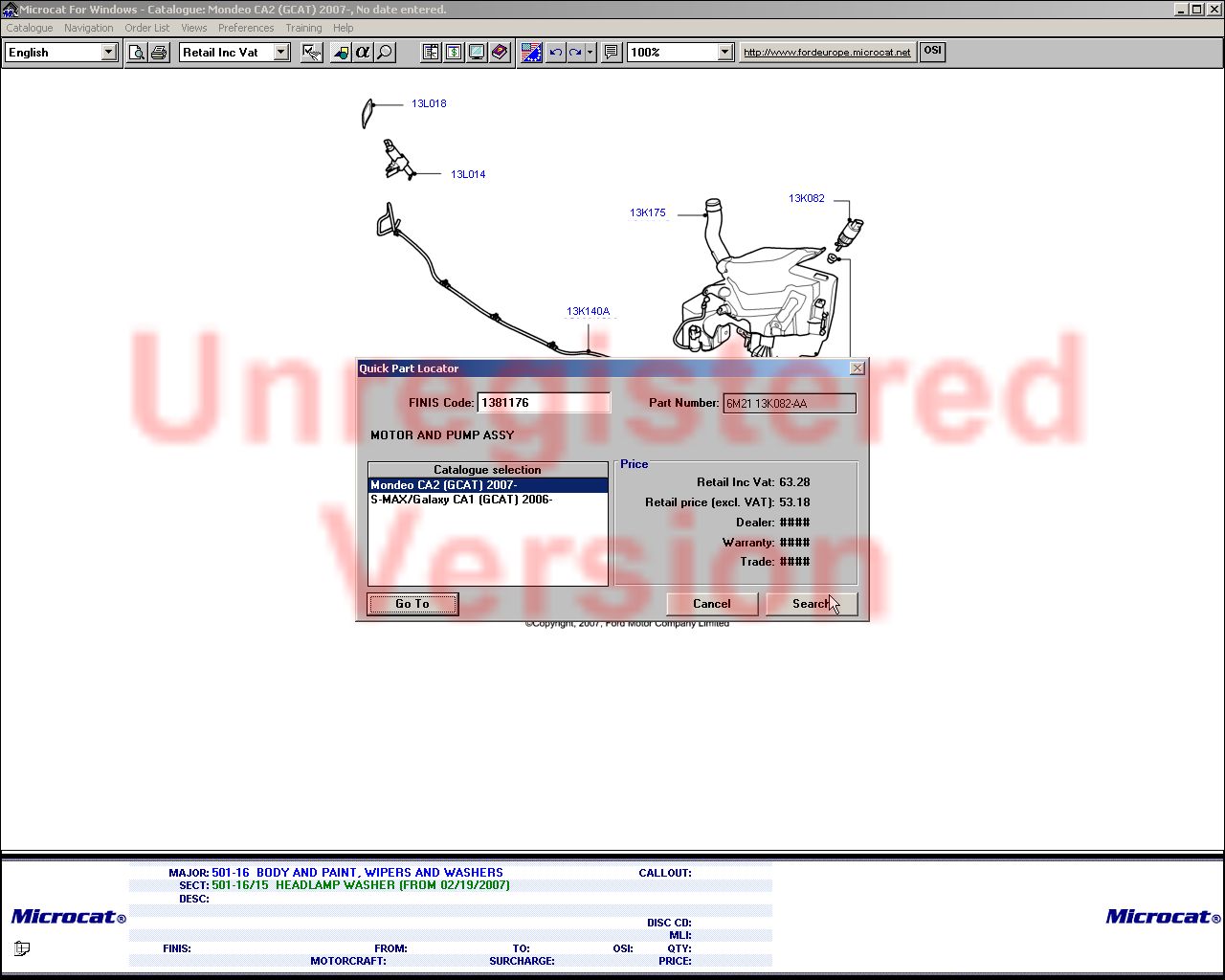Open print preview with the page-magnifier icon
The height and width of the screenshot is (980, 1225).
tap(137, 53)
